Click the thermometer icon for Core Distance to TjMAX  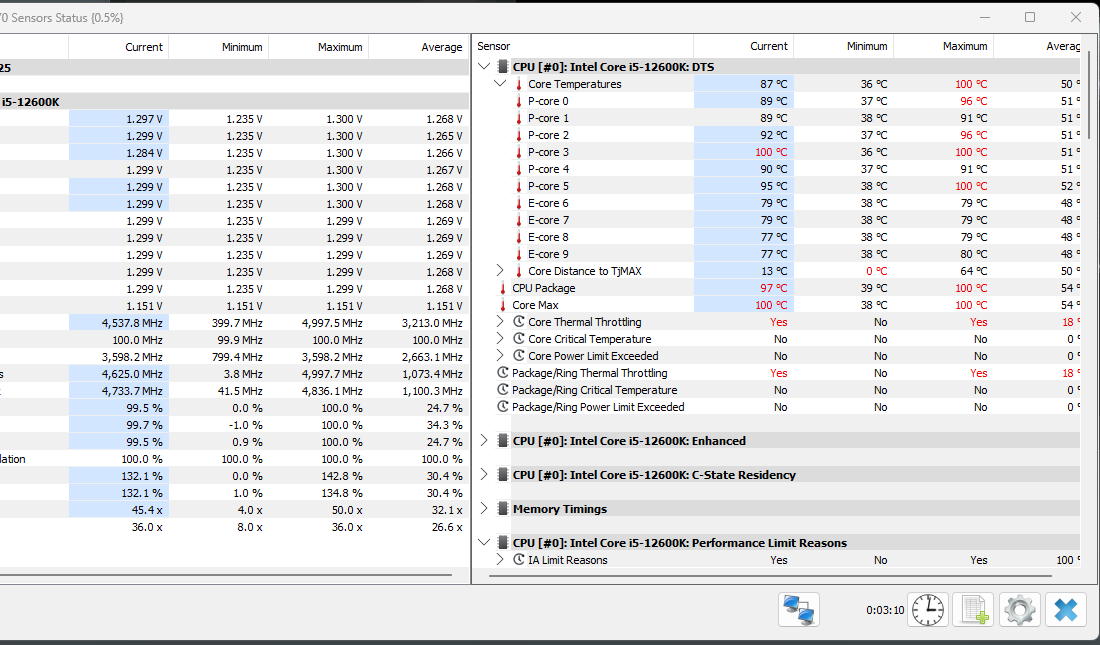pos(519,271)
